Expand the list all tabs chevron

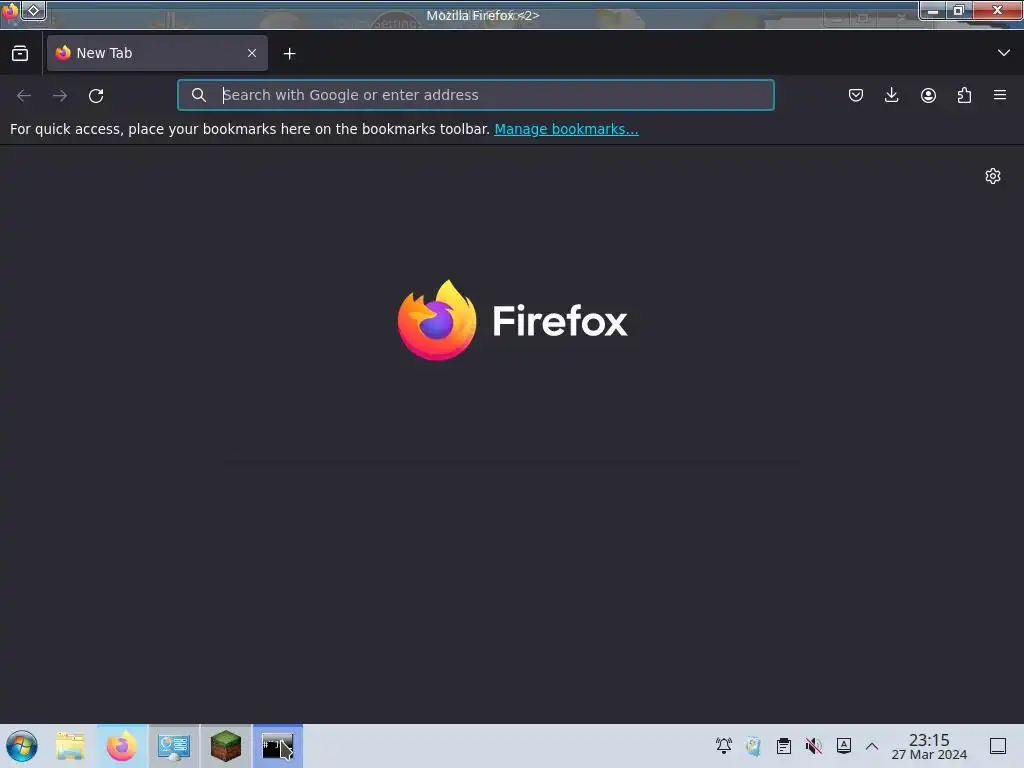click(1004, 53)
